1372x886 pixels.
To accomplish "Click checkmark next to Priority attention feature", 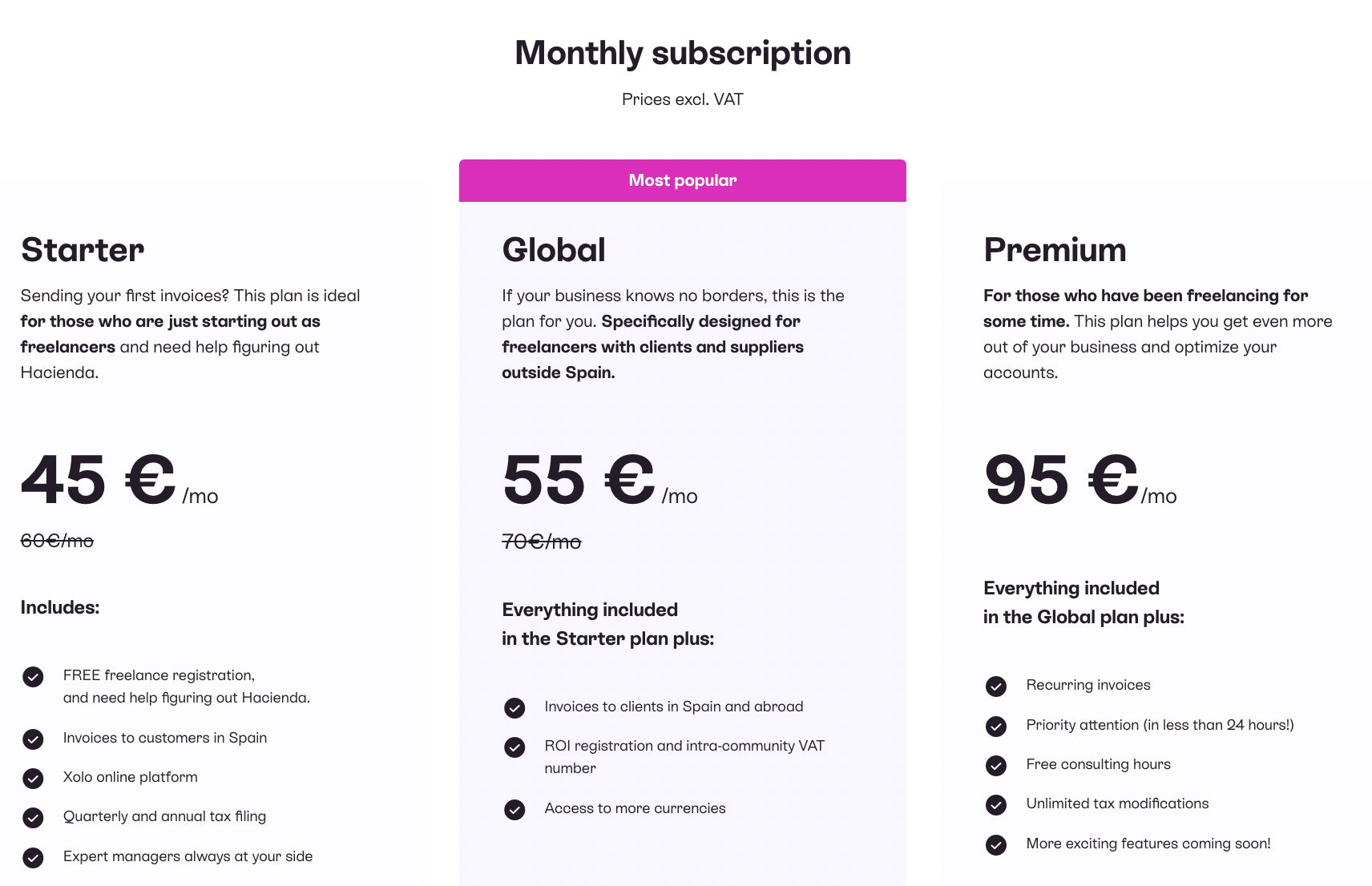I will coord(996,726).
